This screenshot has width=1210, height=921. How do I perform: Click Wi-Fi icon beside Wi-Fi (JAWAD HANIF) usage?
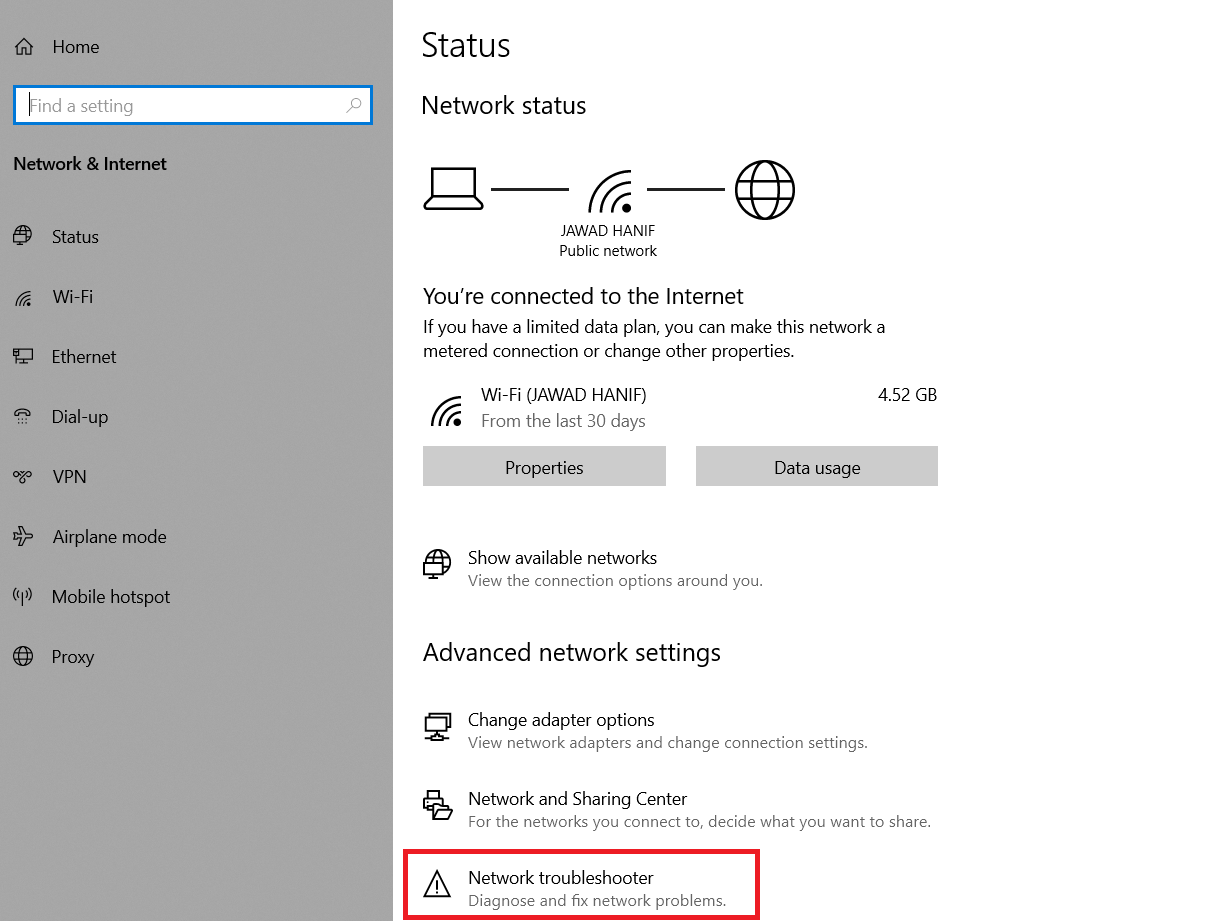(x=446, y=410)
